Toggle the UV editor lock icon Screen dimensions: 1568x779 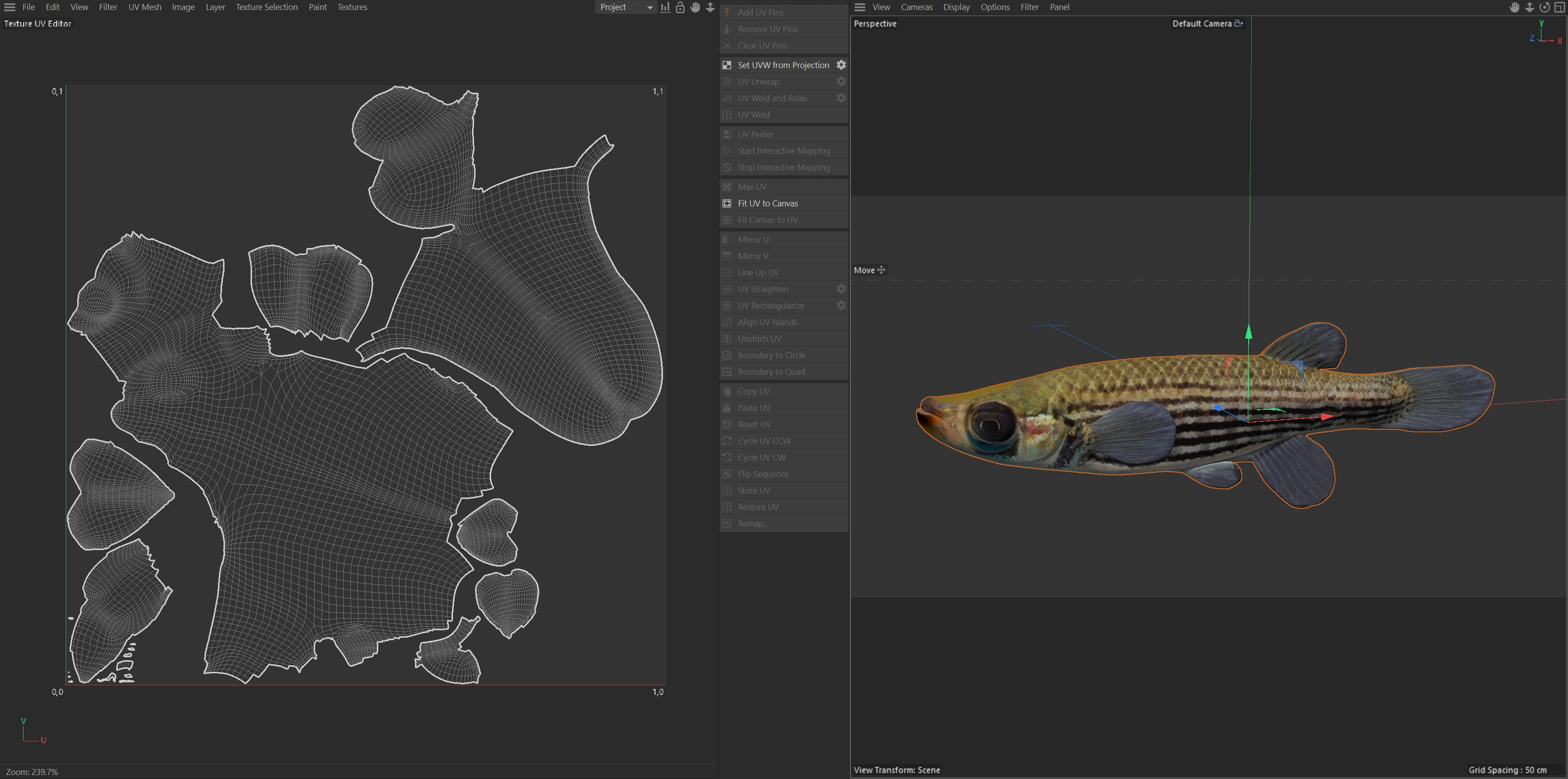click(680, 8)
